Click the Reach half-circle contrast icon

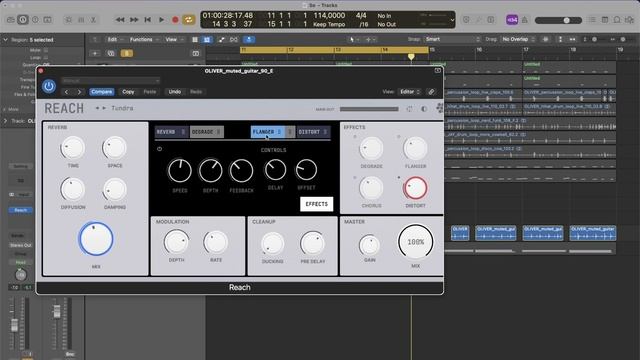click(424, 109)
